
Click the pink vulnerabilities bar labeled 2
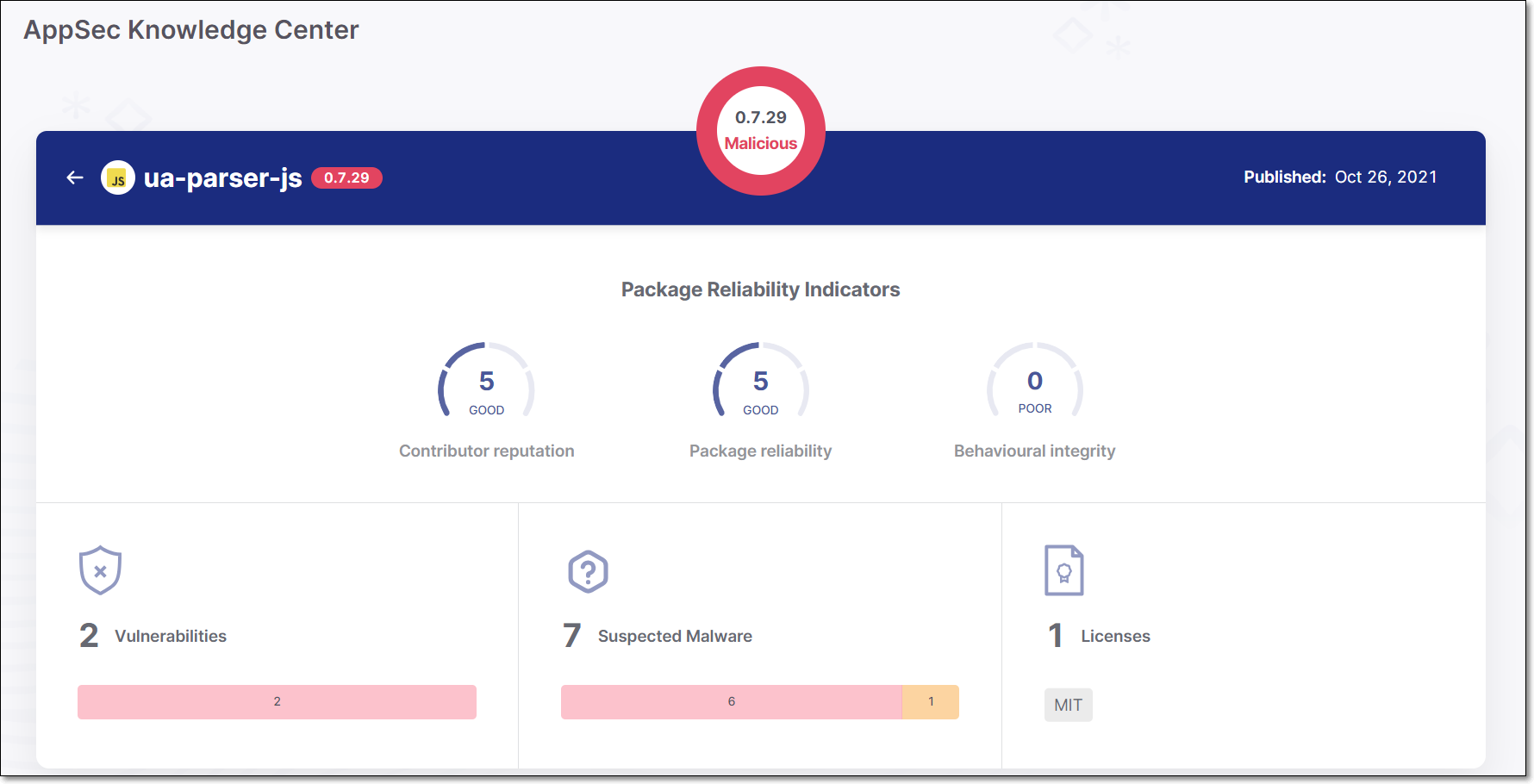(277, 702)
